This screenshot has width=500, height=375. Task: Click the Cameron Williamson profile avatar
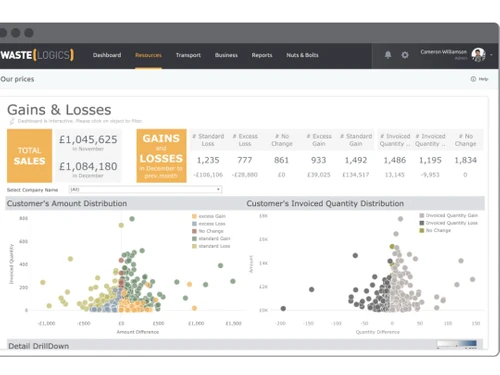click(x=478, y=54)
